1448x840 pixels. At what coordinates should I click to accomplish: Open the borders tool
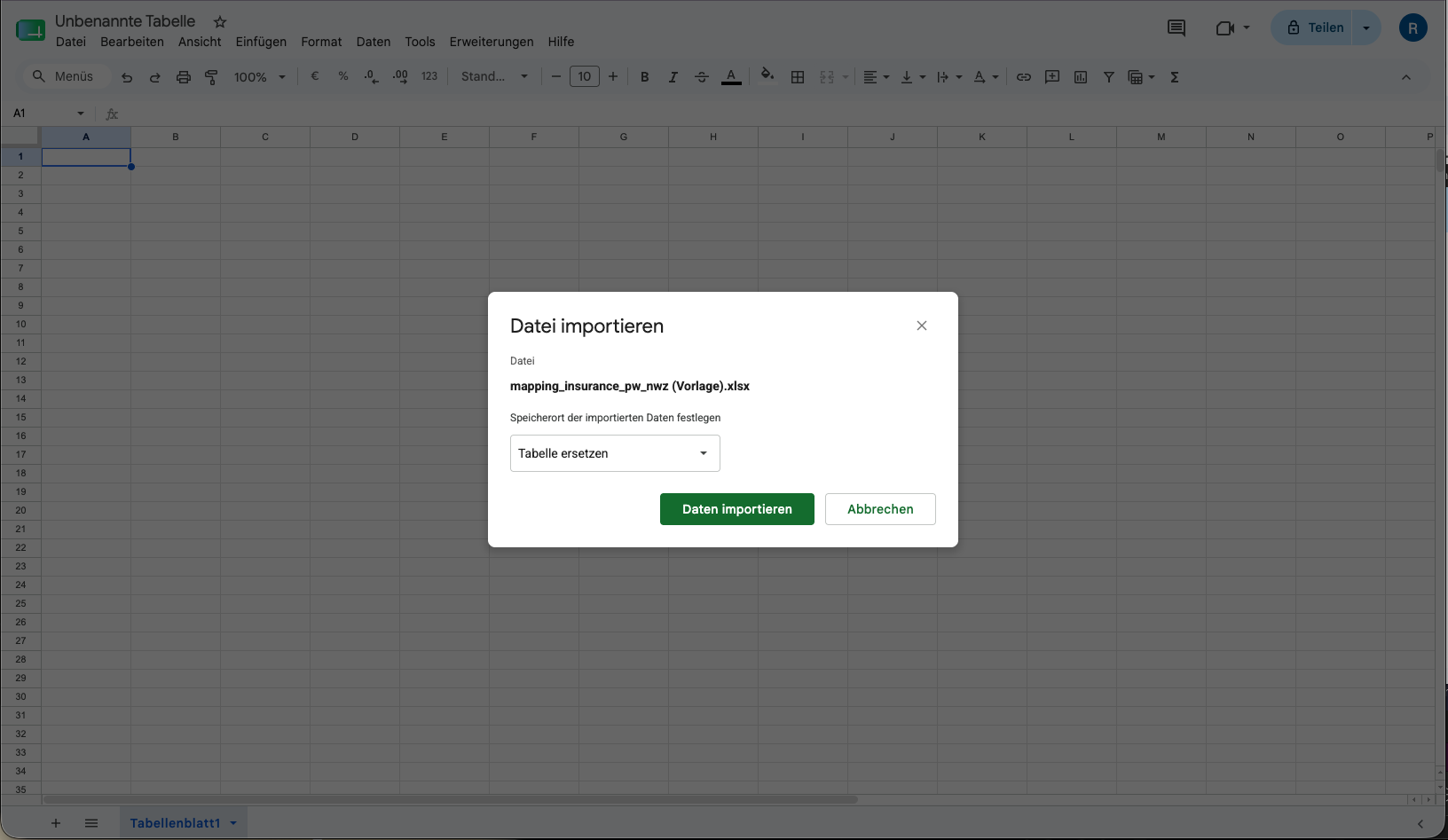pyautogui.click(x=798, y=77)
